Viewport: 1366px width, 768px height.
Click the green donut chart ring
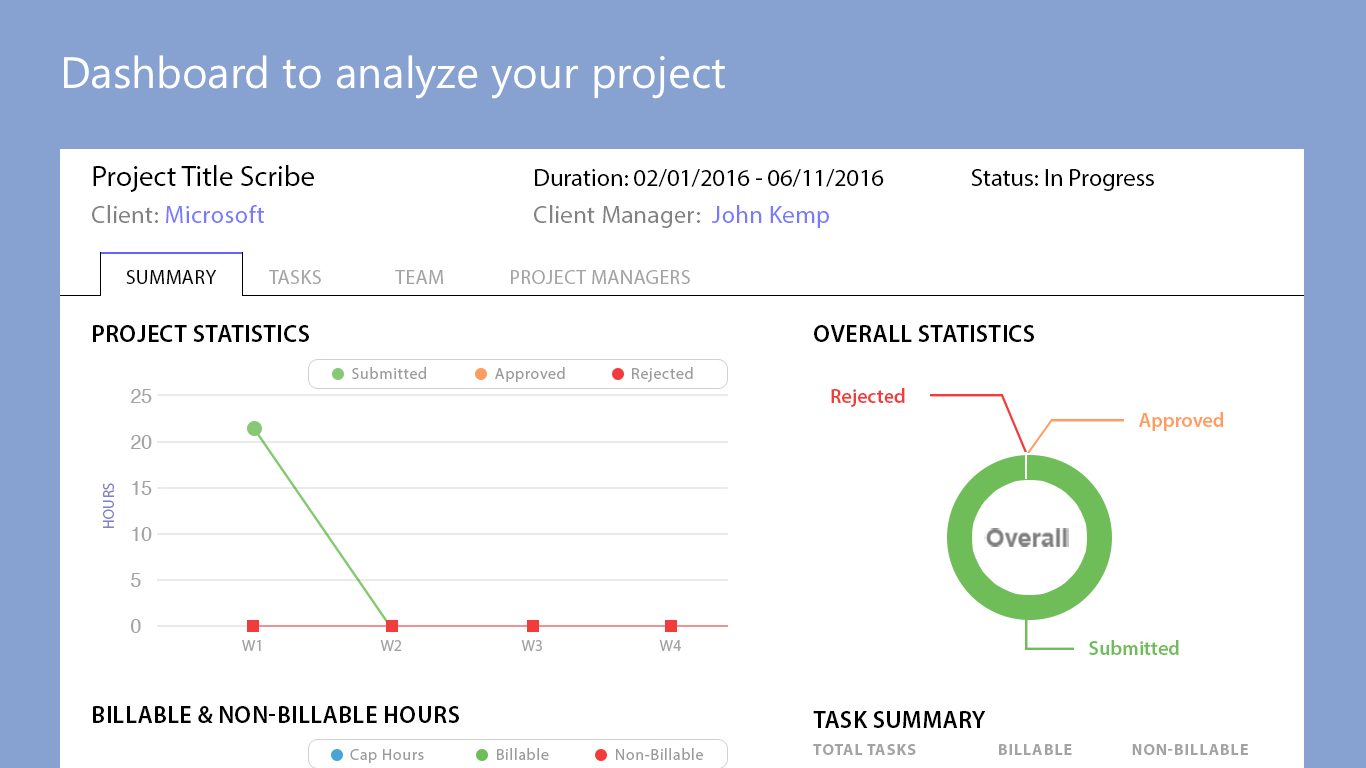pos(960,538)
